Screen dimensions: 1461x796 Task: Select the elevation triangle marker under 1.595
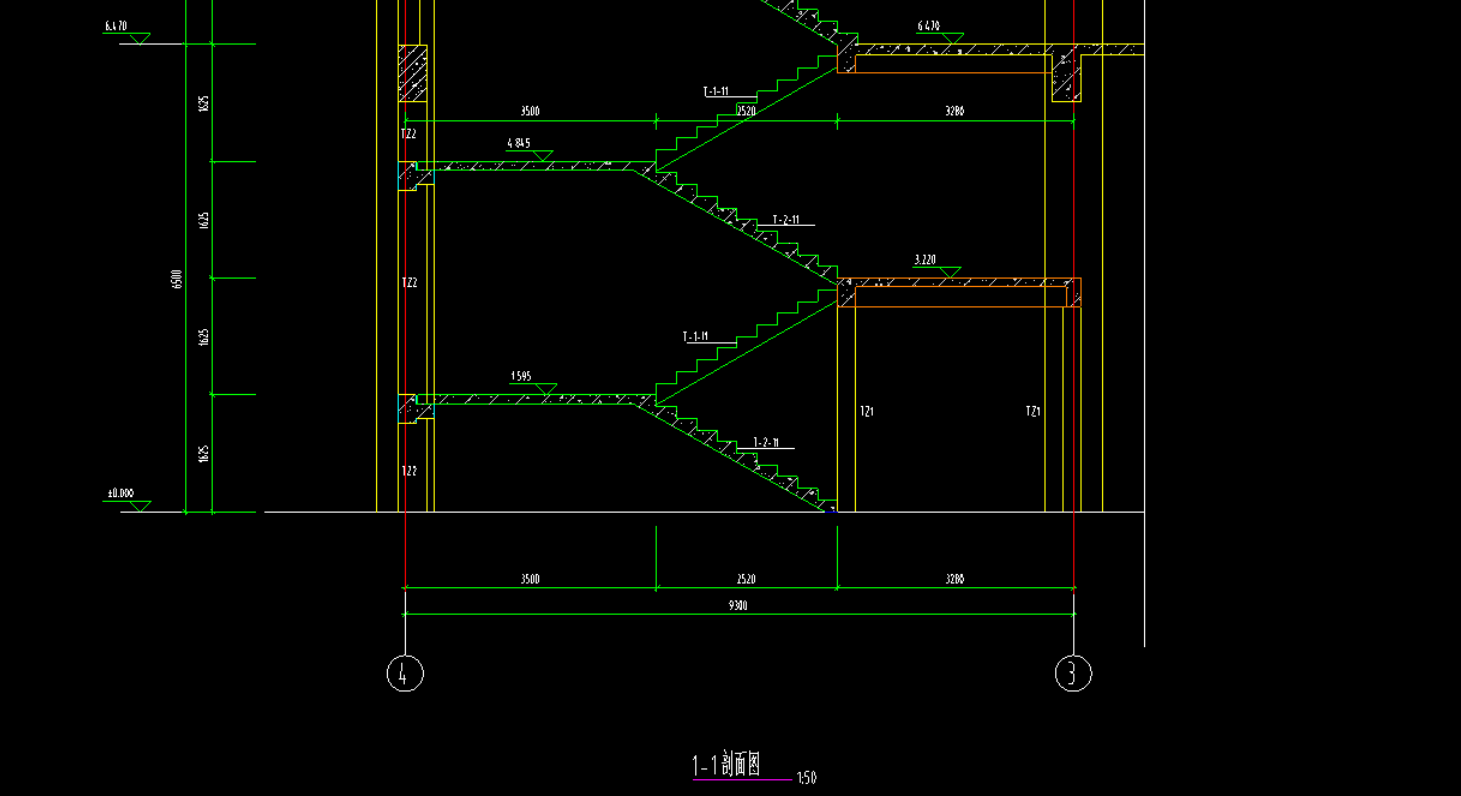(545, 389)
